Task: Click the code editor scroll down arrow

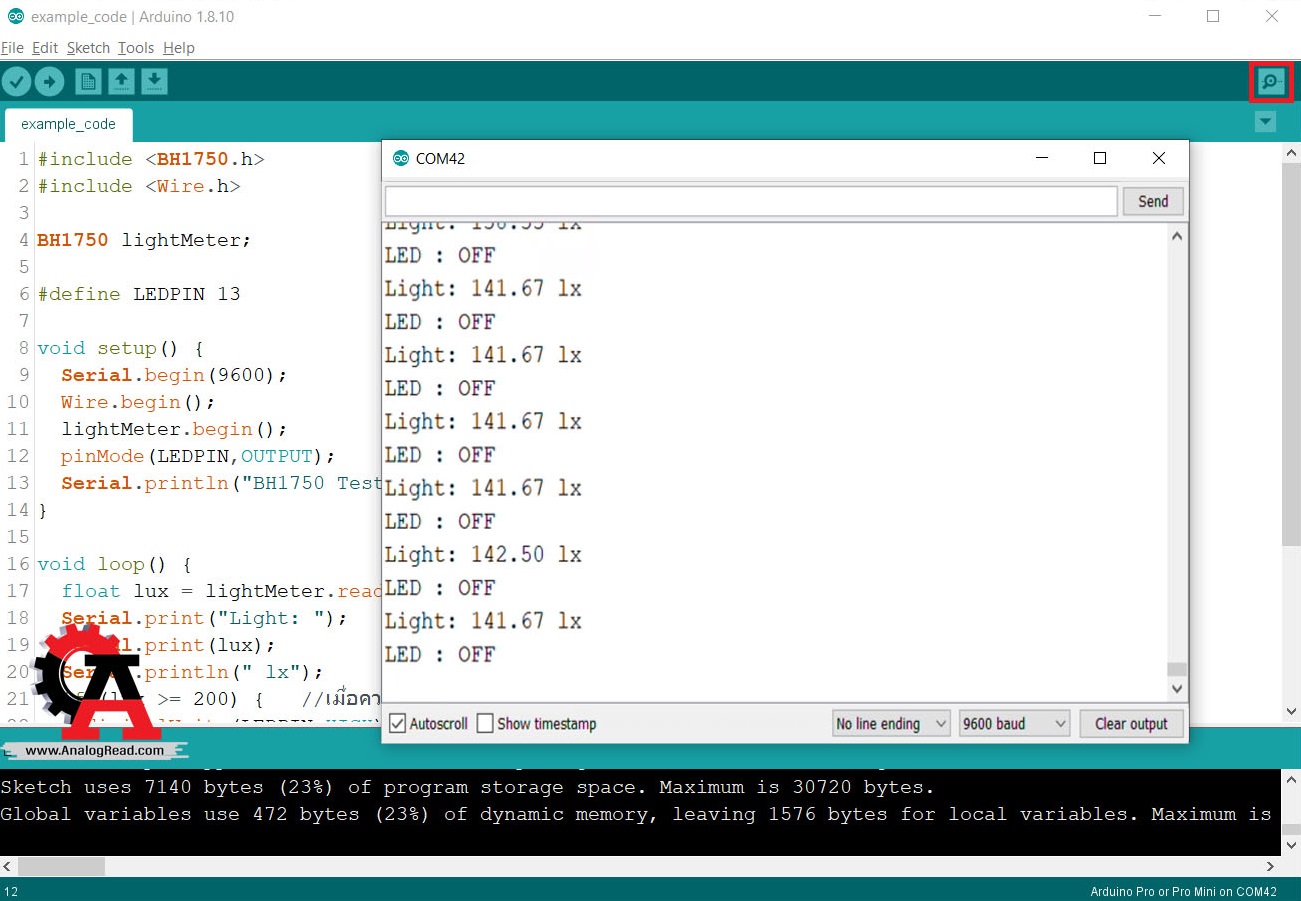Action: pyautogui.click(x=1291, y=711)
